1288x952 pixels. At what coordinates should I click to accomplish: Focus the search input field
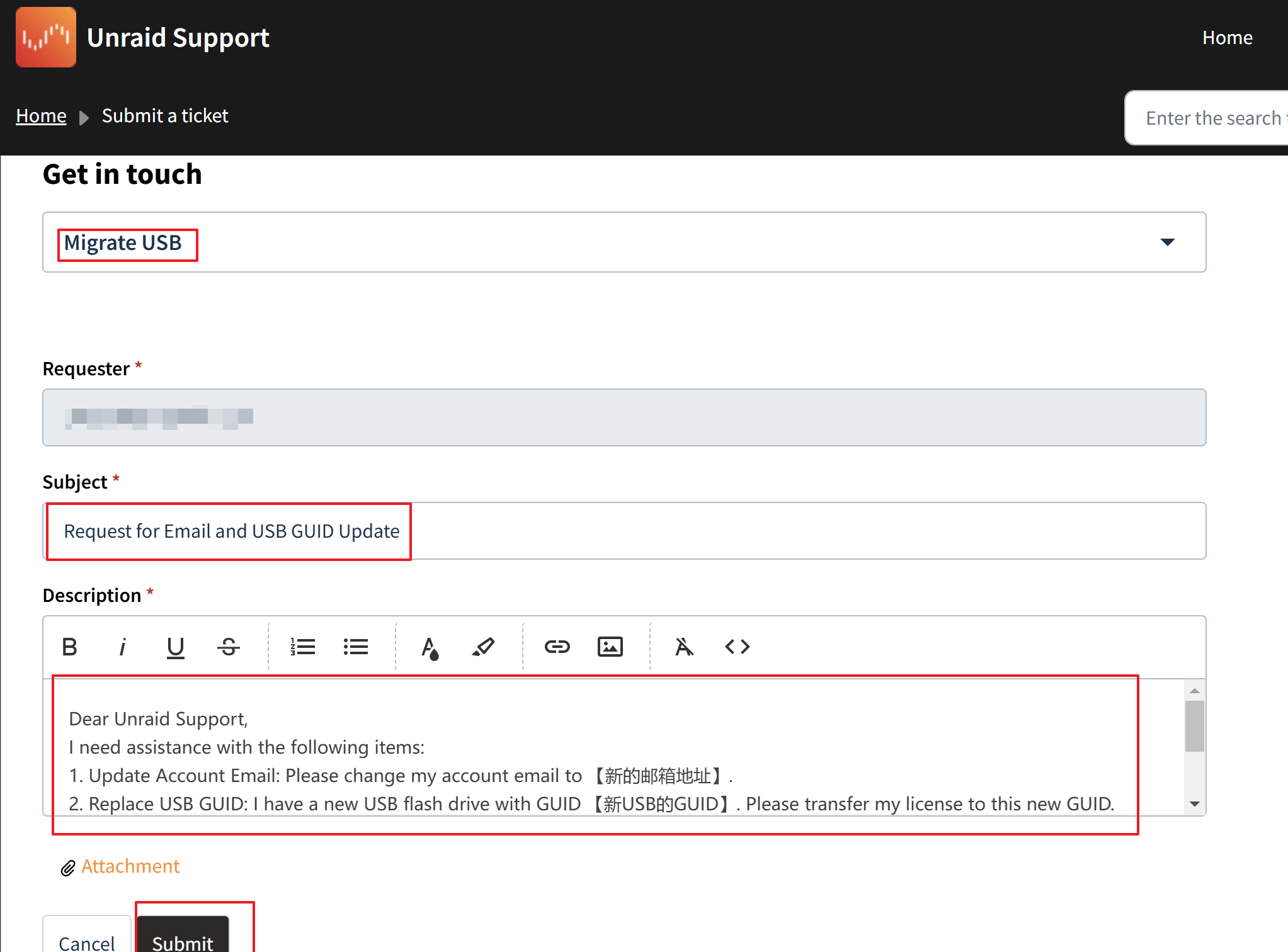tap(1206, 118)
